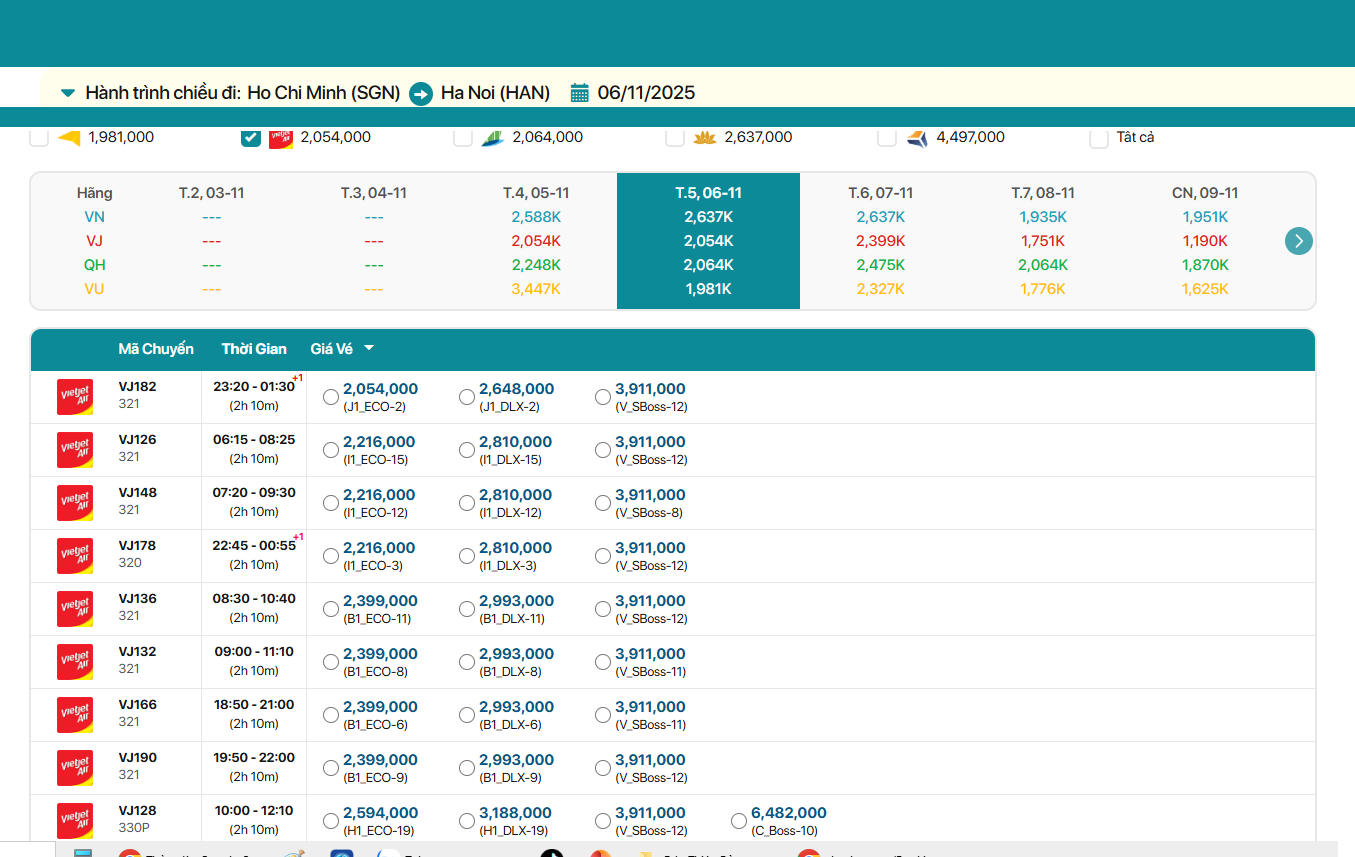Enable the 'Tất cả' all-airlines checkbox
Screen dimensions: 1355x857
[x=1099, y=138]
